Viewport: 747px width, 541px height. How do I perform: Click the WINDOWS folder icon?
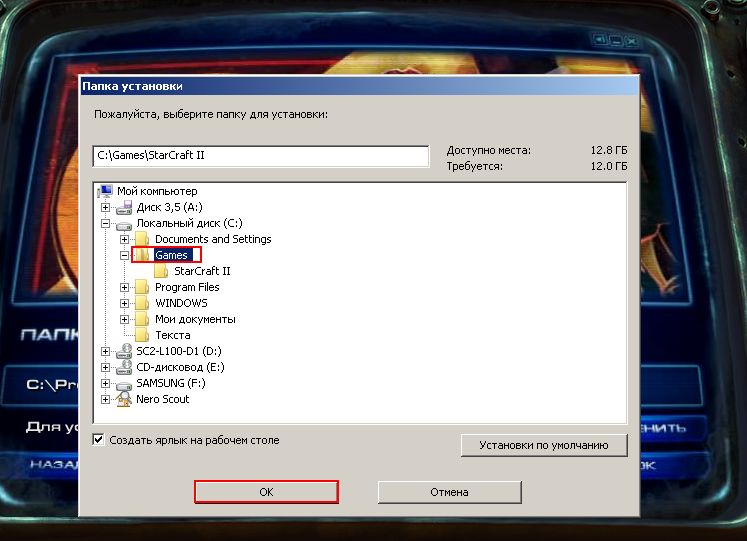(x=142, y=303)
